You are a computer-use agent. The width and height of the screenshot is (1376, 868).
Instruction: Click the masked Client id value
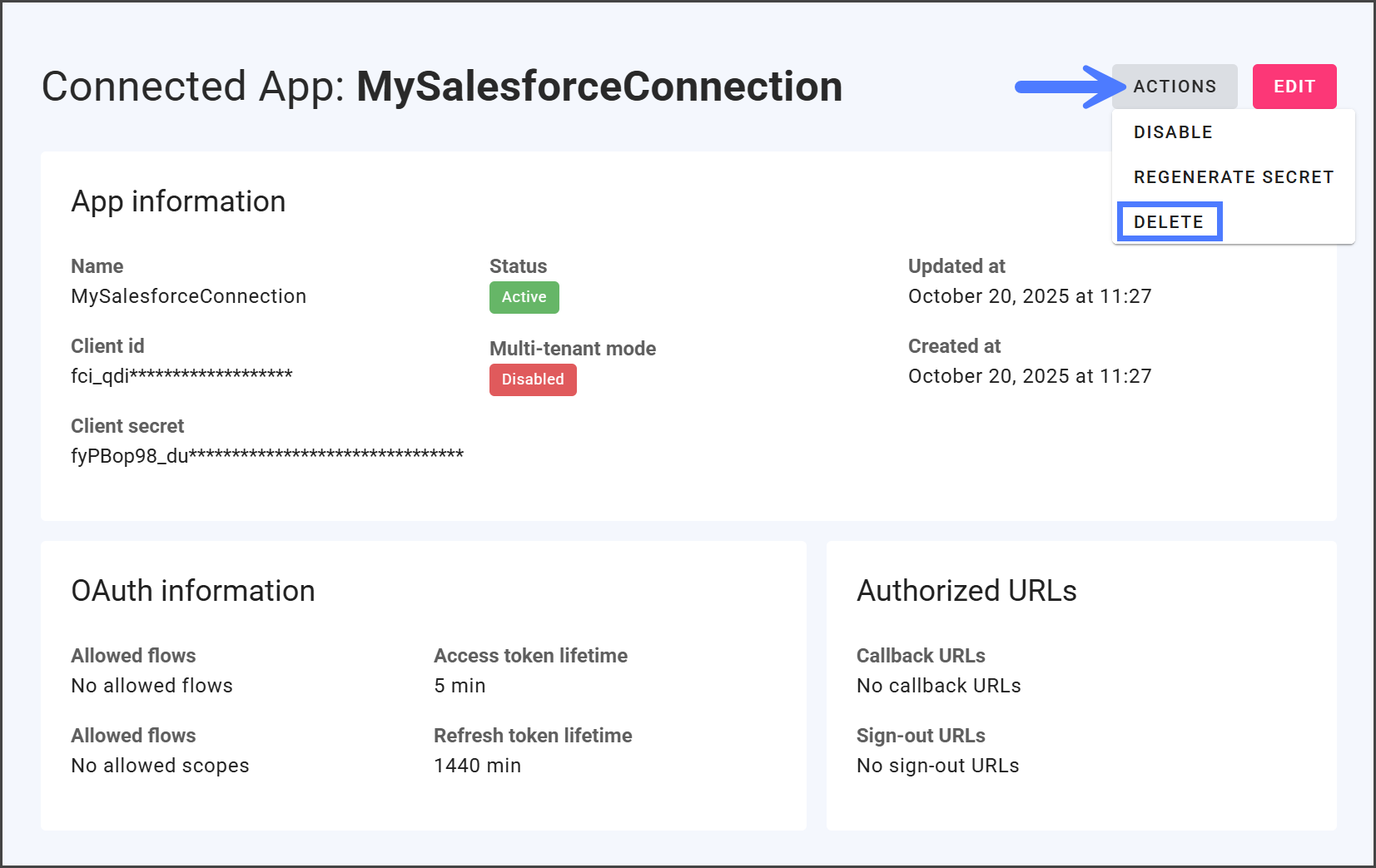tap(181, 375)
